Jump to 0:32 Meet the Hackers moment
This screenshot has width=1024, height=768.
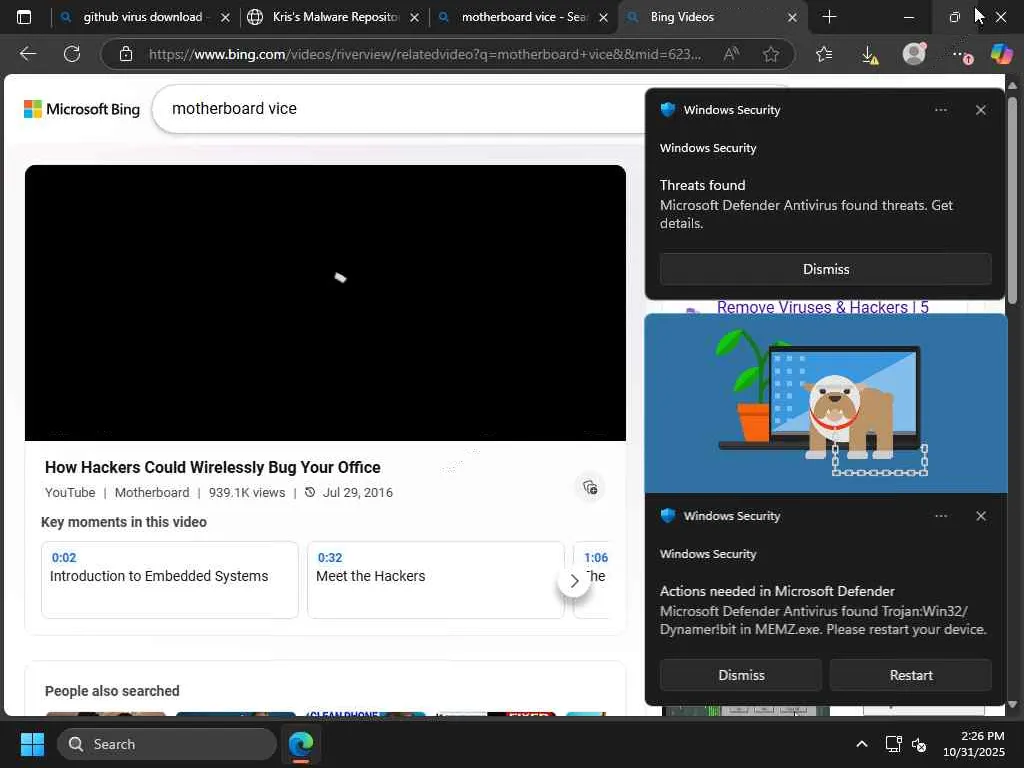coord(436,579)
